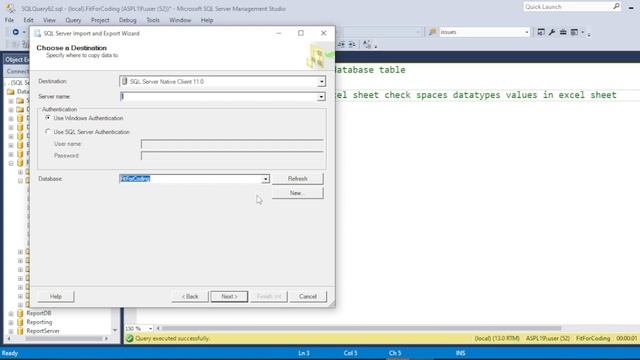
Task: Open the Edit menu
Action: (29, 20)
